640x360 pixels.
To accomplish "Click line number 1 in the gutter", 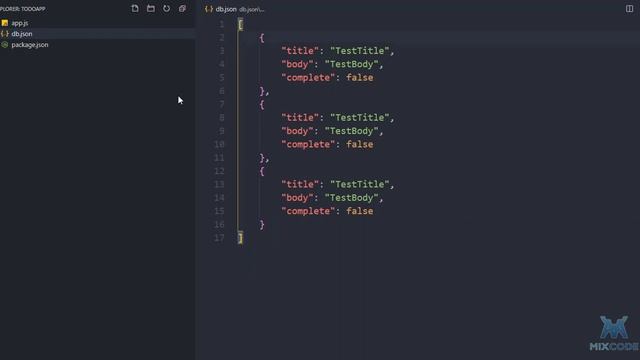I will pos(222,24).
